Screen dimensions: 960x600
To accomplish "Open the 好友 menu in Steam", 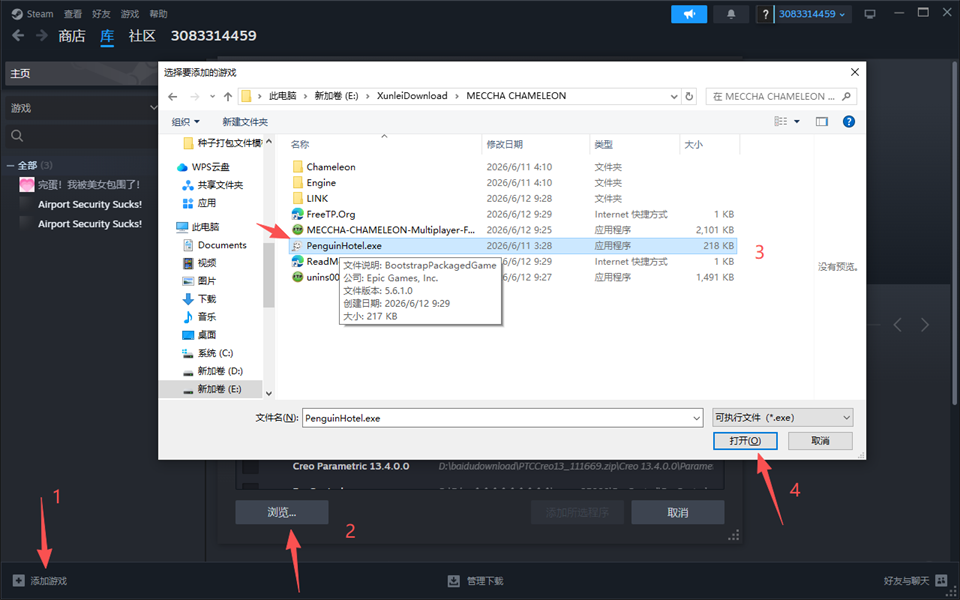I will pyautogui.click(x=101, y=13).
